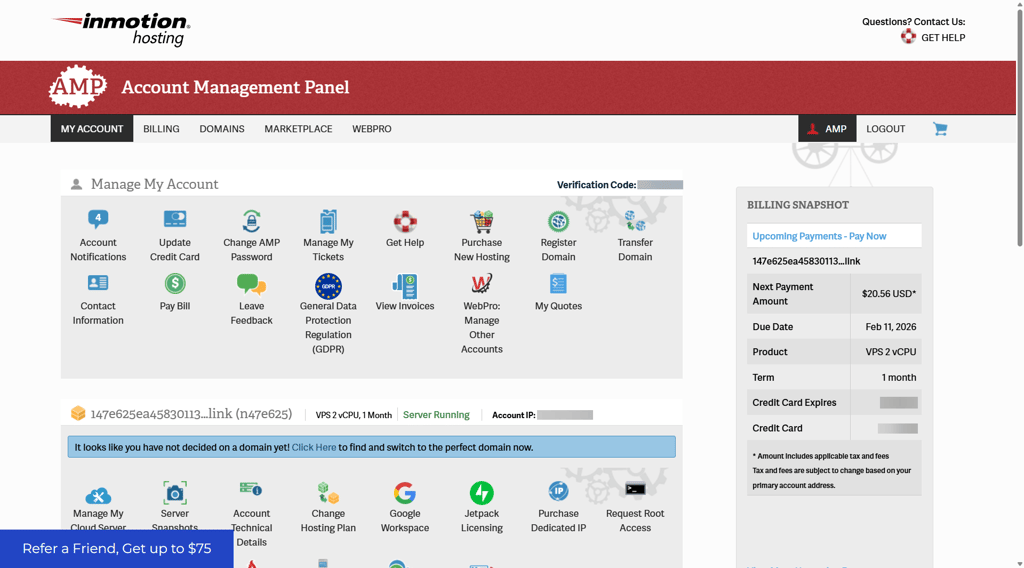Click the Product value 'VPS 2 vCPU'
1024x568 pixels.
[891, 351]
